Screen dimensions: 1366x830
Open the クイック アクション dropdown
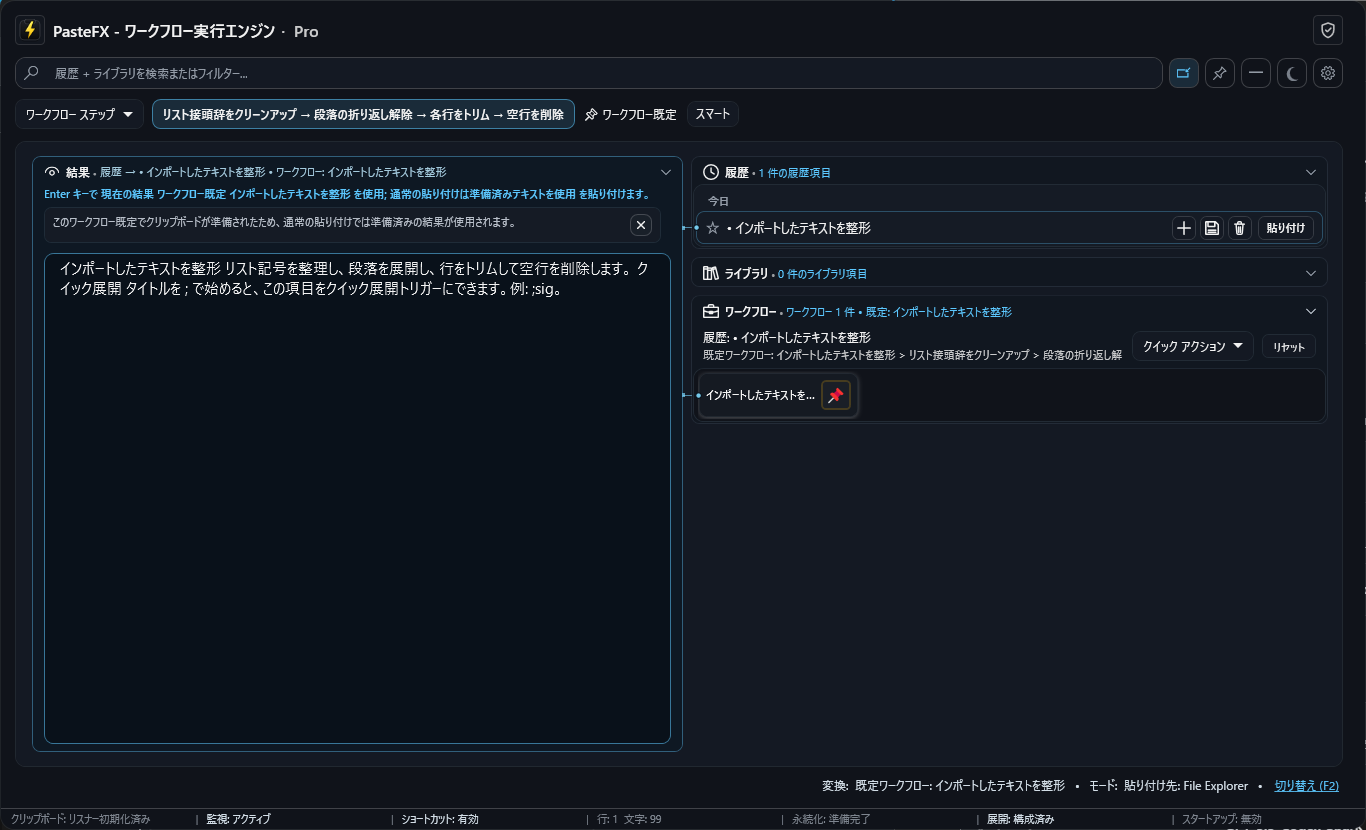click(1193, 346)
